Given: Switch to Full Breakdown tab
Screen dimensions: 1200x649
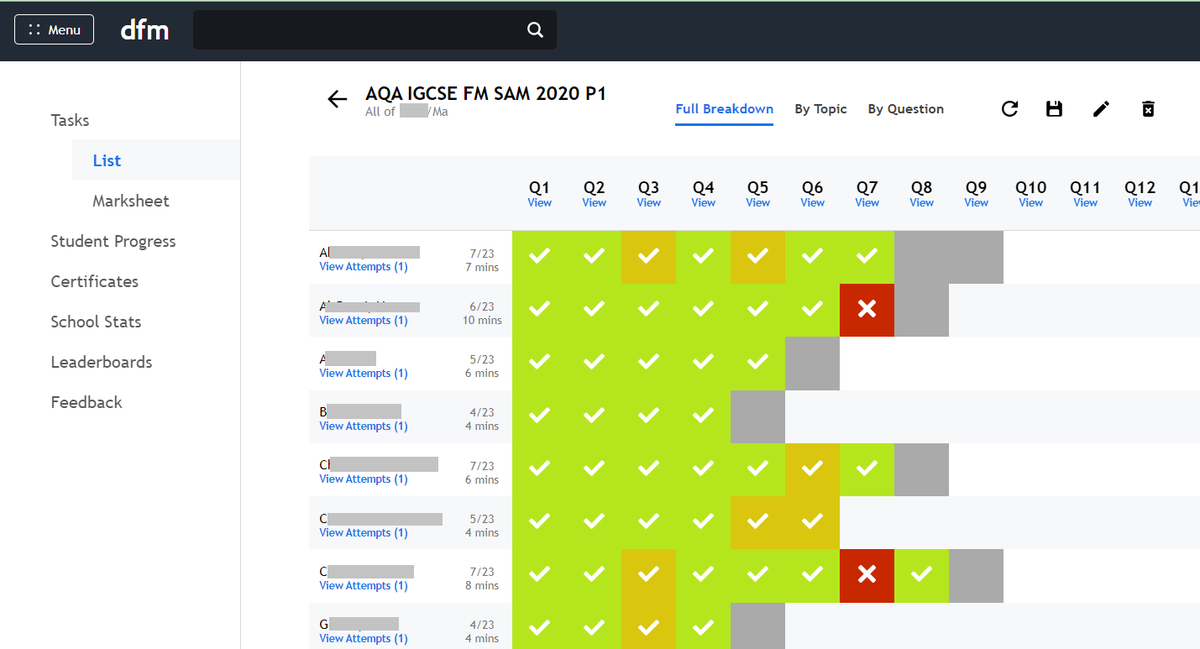Looking at the screenshot, I should 724,109.
